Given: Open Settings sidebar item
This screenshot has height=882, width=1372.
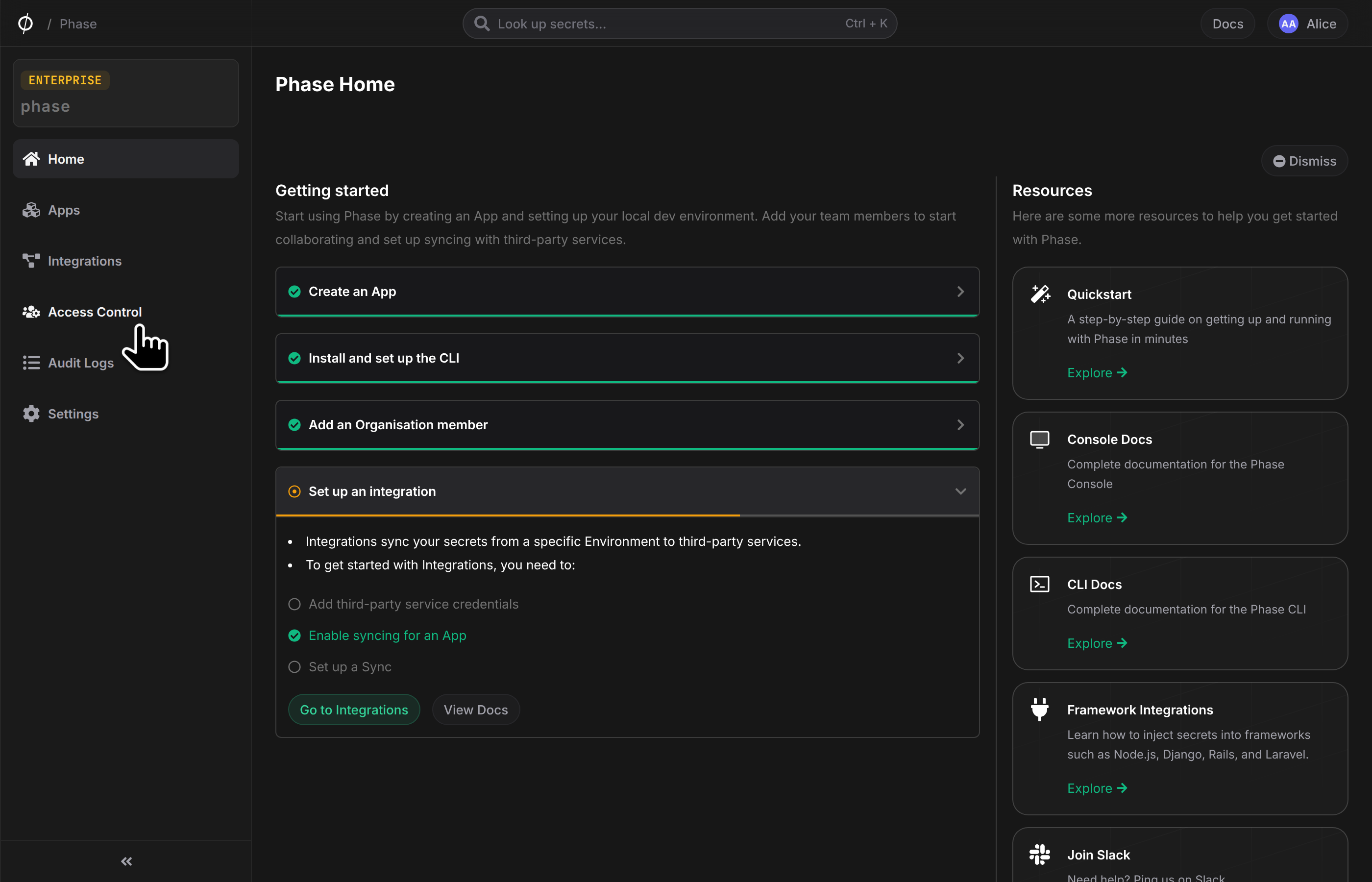Looking at the screenshot, I should [x=126, y=414].
